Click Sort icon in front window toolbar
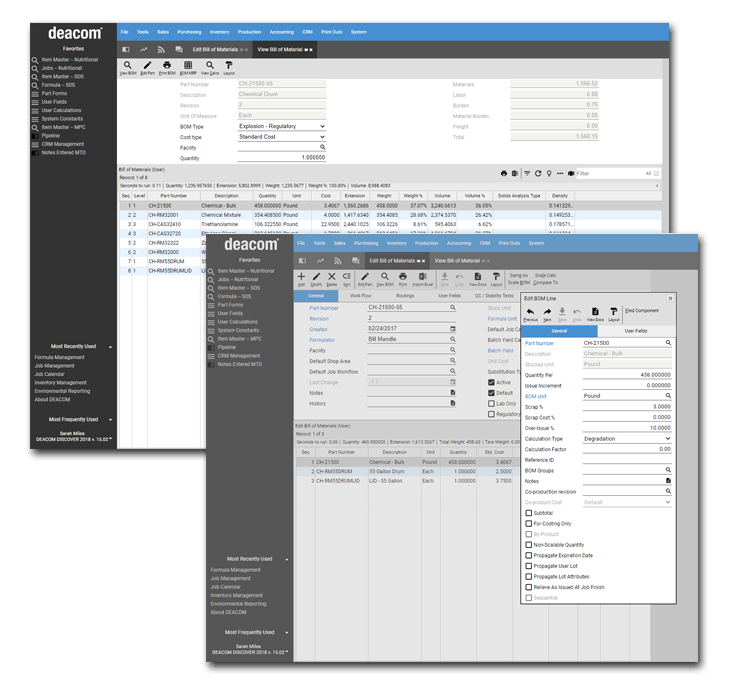 (x=346, y=278)
